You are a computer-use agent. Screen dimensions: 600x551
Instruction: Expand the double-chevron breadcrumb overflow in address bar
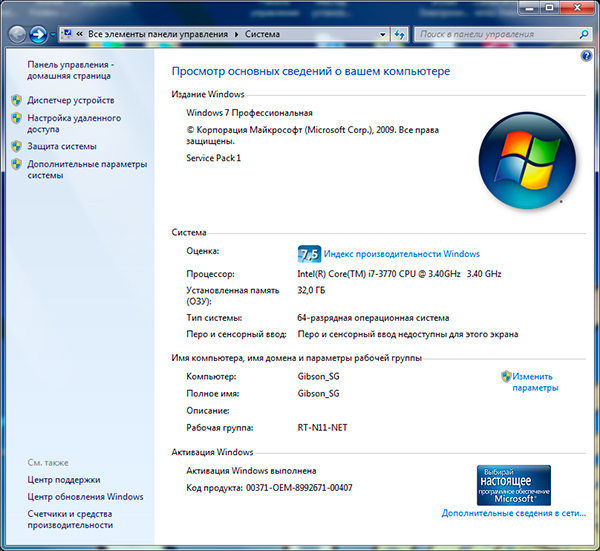coord(80,34)
